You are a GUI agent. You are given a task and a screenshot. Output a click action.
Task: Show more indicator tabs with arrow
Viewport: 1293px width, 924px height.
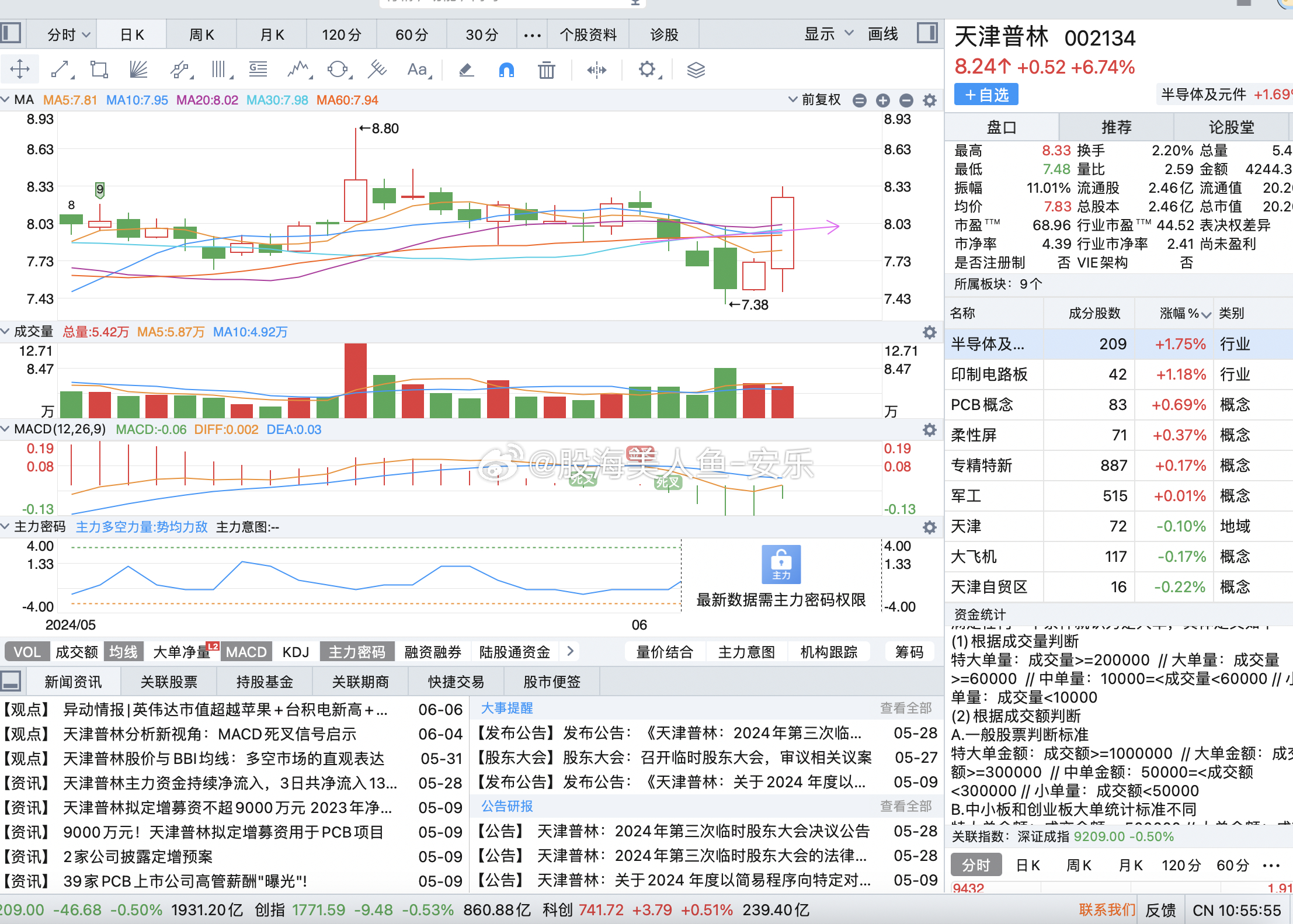pyautogui.click(x=570, y=651)
